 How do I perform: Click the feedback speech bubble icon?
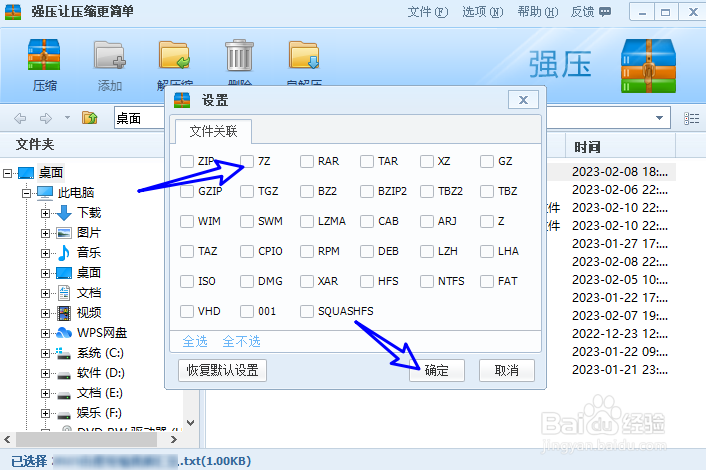pos(605,11)
